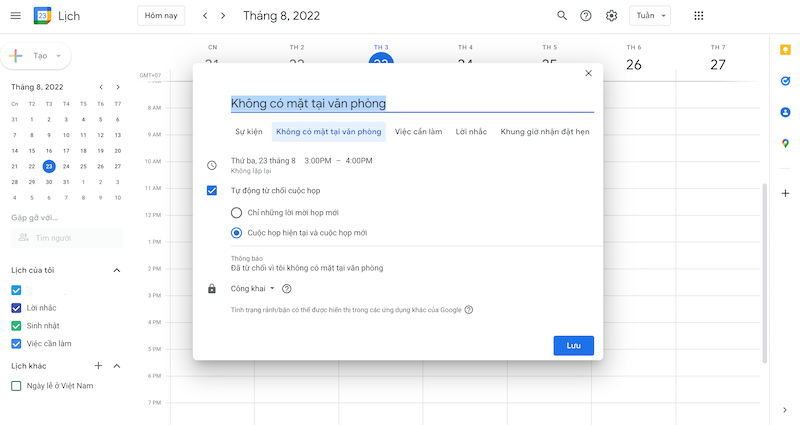
Task: Click the Hôm nay button
Action: coord(160,16)
